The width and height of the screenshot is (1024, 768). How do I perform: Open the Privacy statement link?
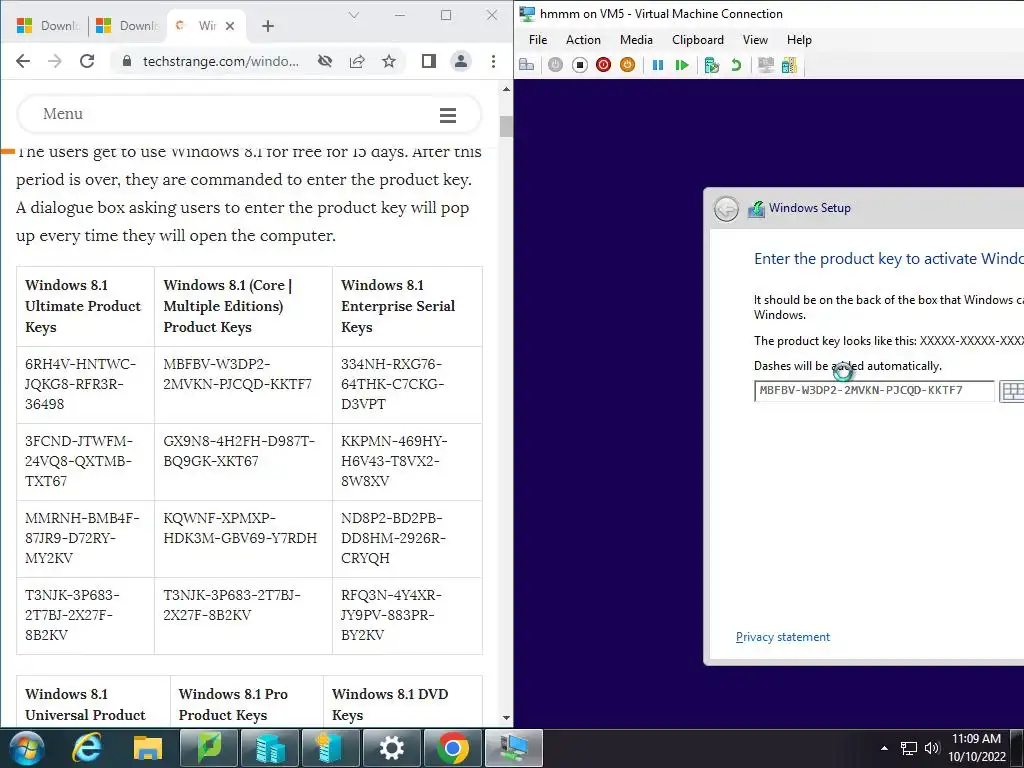(x=782, y=637)
